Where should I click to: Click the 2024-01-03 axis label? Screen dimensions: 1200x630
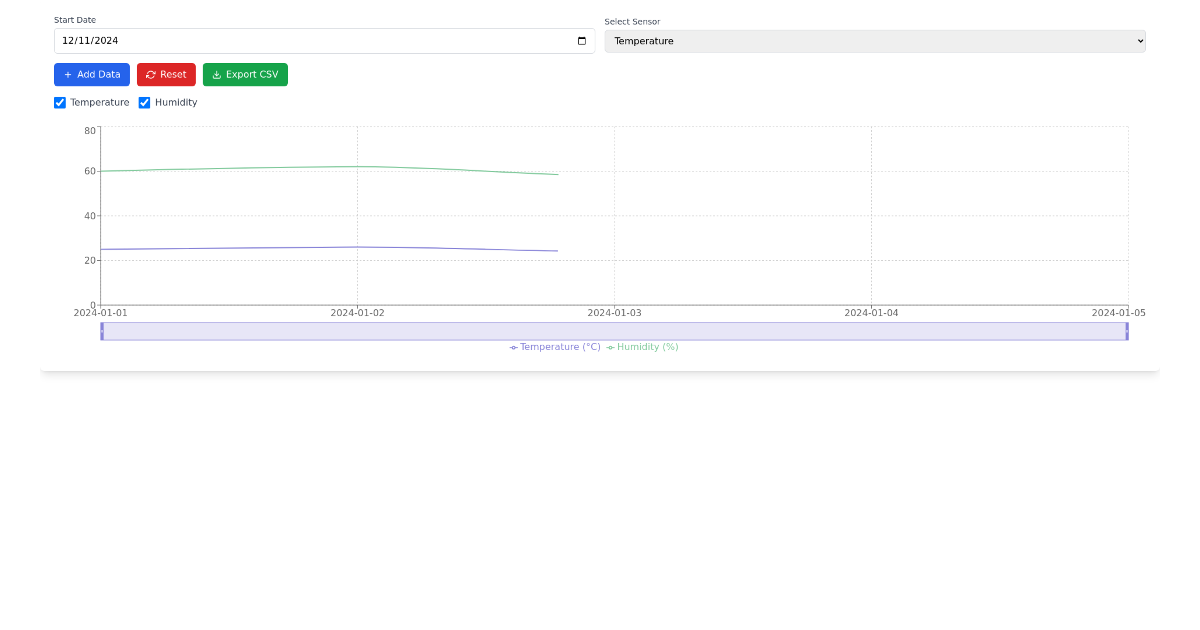[x=612, y=312]
